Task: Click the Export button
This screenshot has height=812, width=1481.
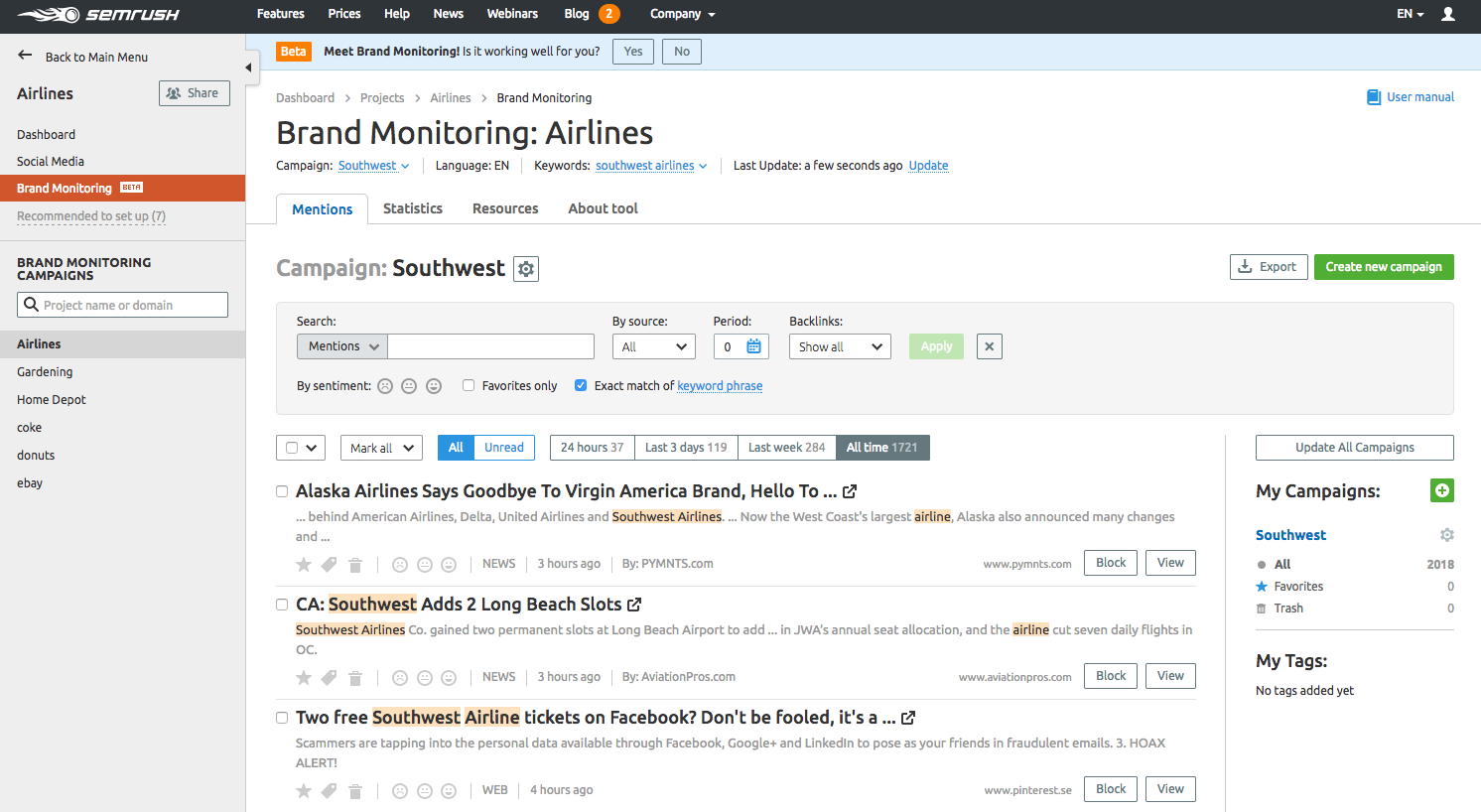Action: click(1270, 267)
